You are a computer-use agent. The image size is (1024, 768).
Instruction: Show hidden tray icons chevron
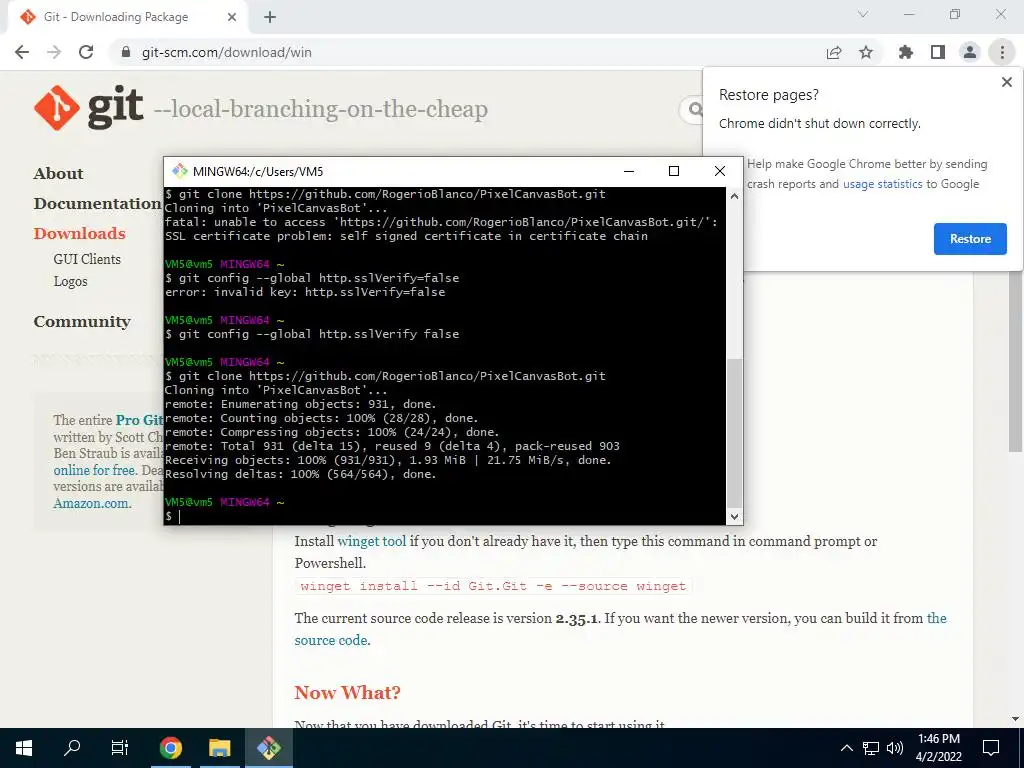(x=846, y=748)
